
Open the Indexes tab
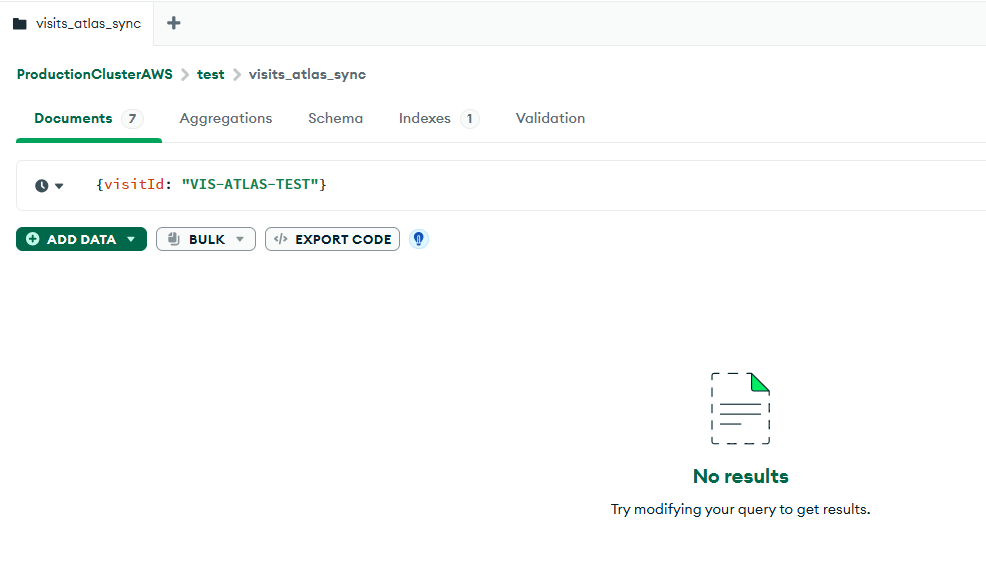pyautogui.click(x=438, y=118)
